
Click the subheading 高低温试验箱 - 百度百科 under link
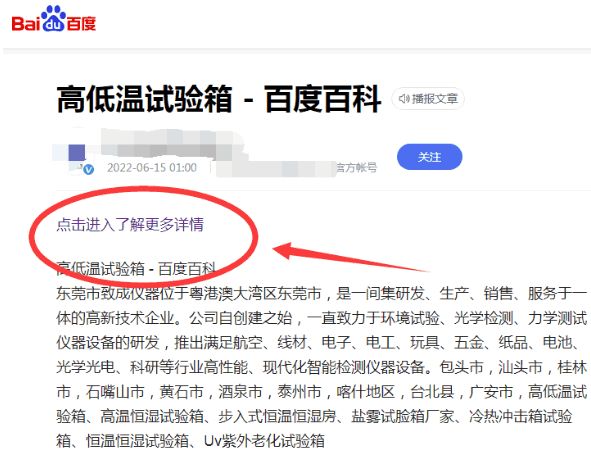136,269
